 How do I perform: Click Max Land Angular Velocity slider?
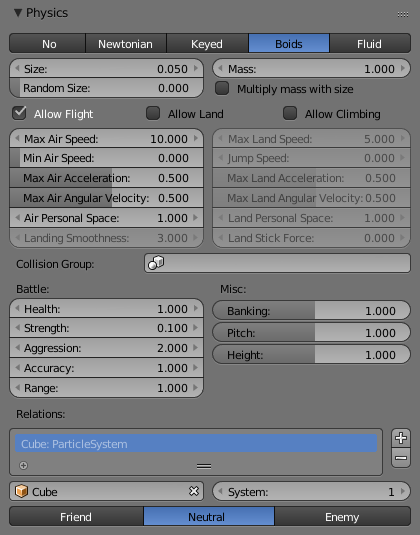pyautogui.click(x=312, y=198)
